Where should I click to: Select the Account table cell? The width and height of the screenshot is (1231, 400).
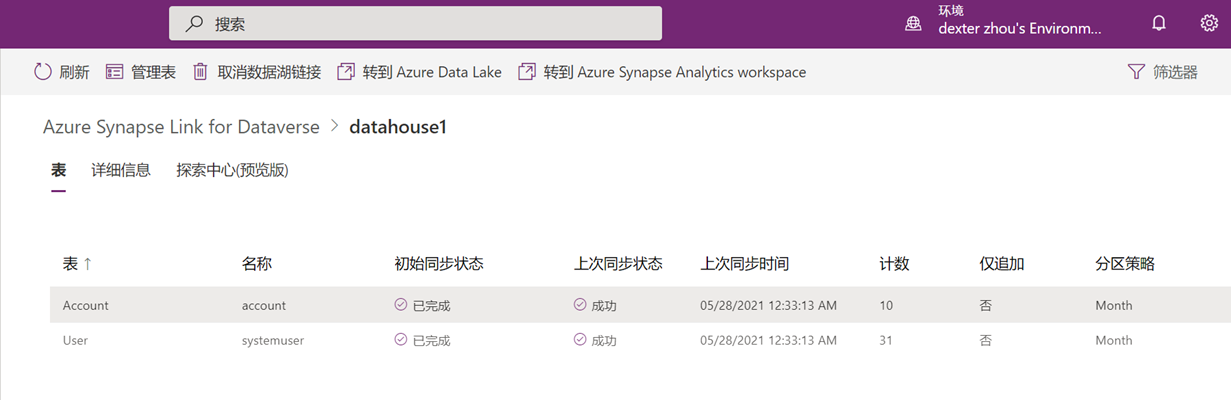coord(86,305)
